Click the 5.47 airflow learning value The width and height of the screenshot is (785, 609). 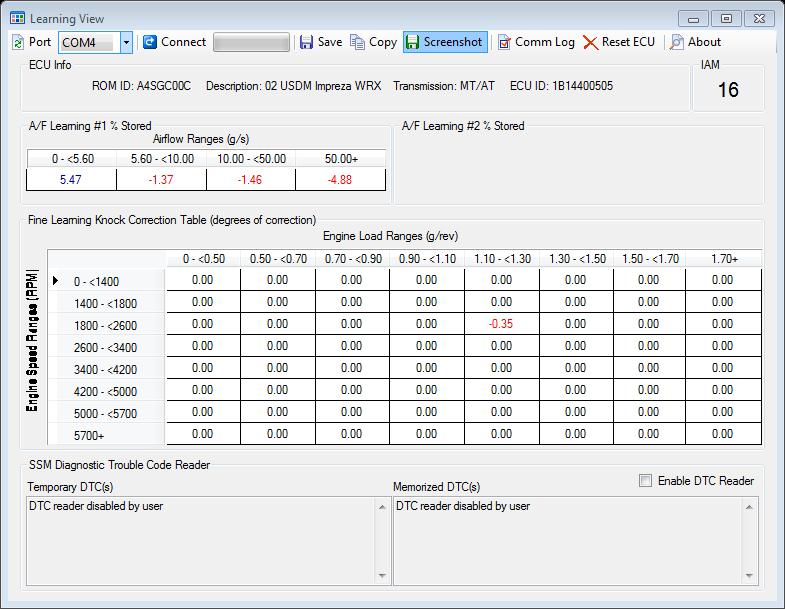[x=71, y=179]
